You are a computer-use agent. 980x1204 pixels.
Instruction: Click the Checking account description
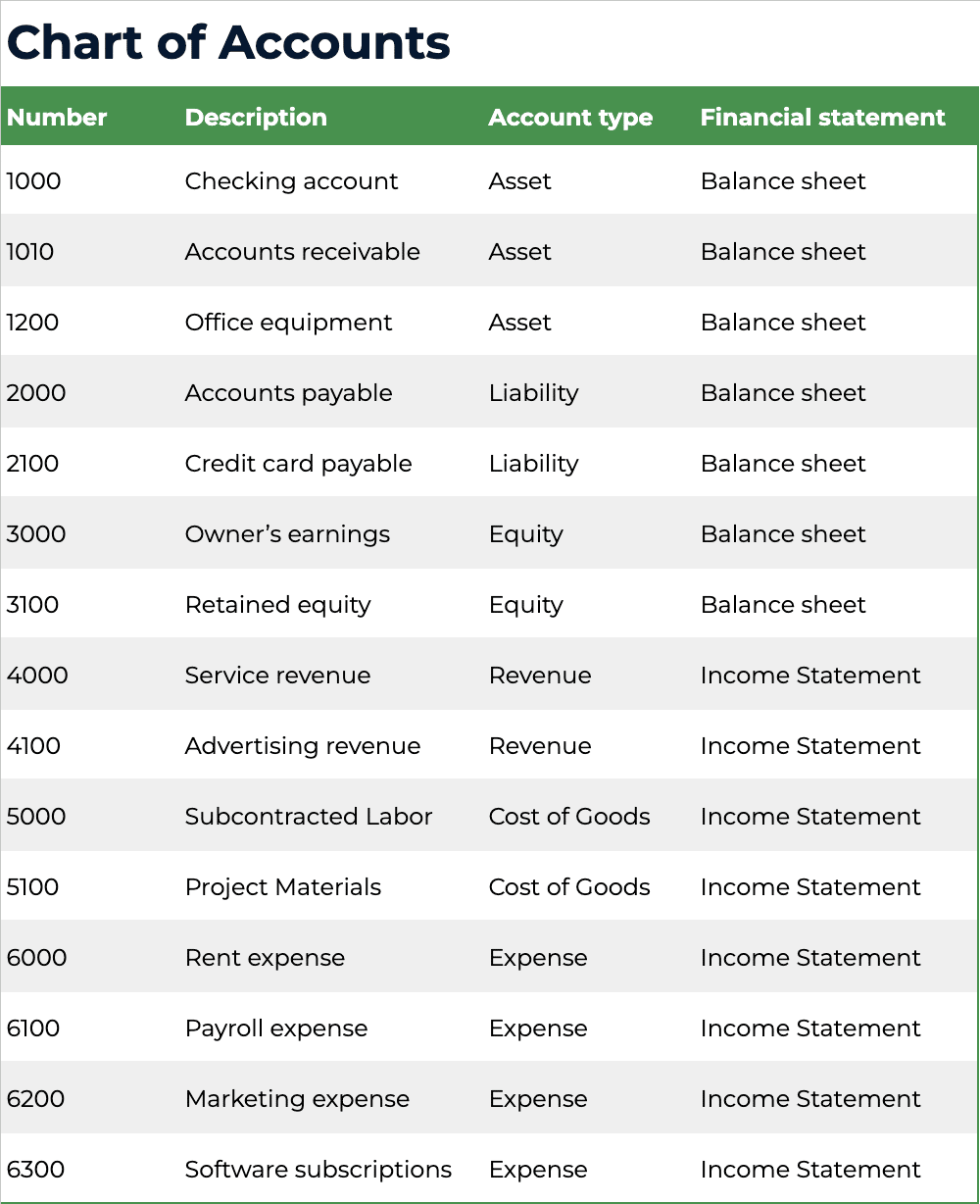coord(291,181)
